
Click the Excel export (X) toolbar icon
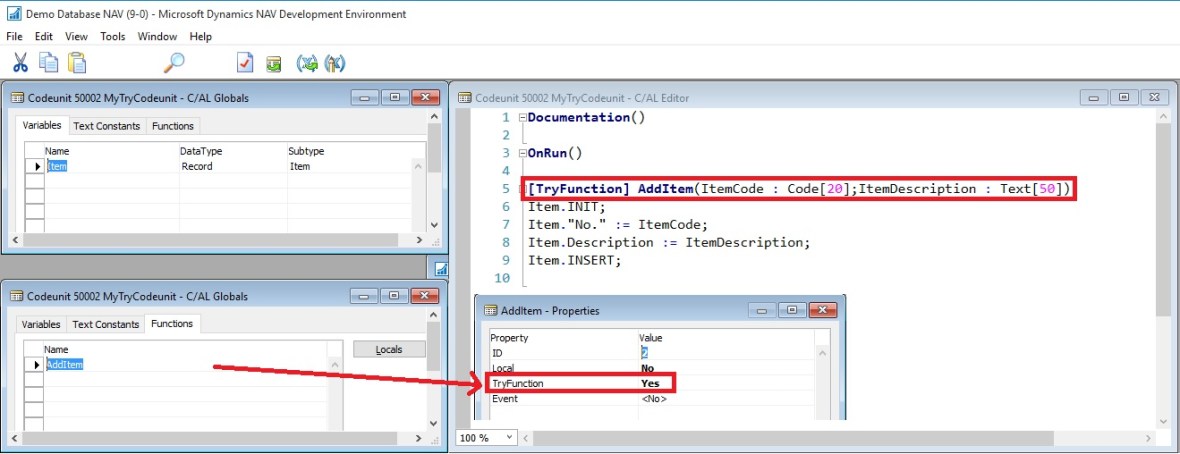pos(307,64)
